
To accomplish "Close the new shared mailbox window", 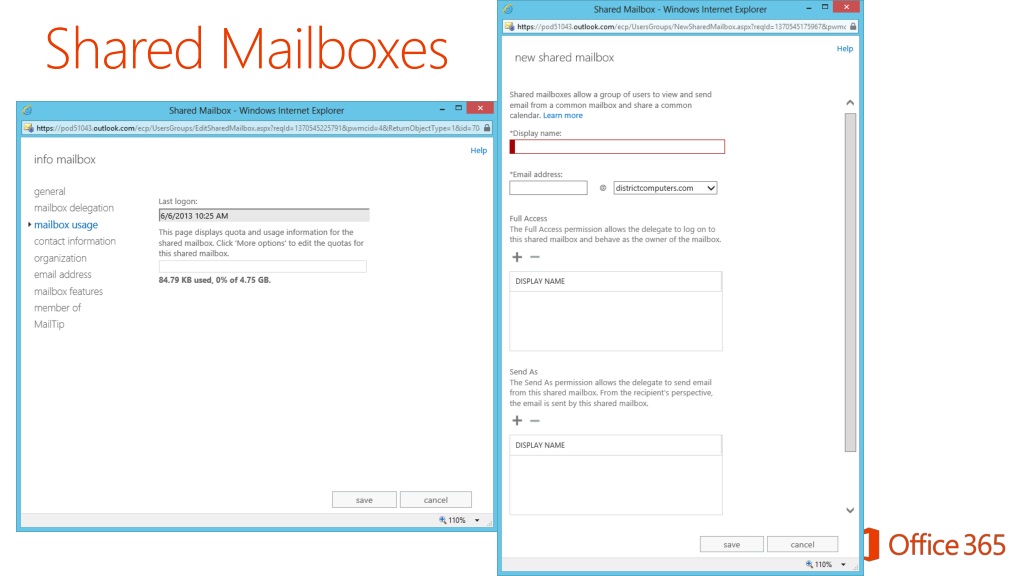I will coord(846,7).
